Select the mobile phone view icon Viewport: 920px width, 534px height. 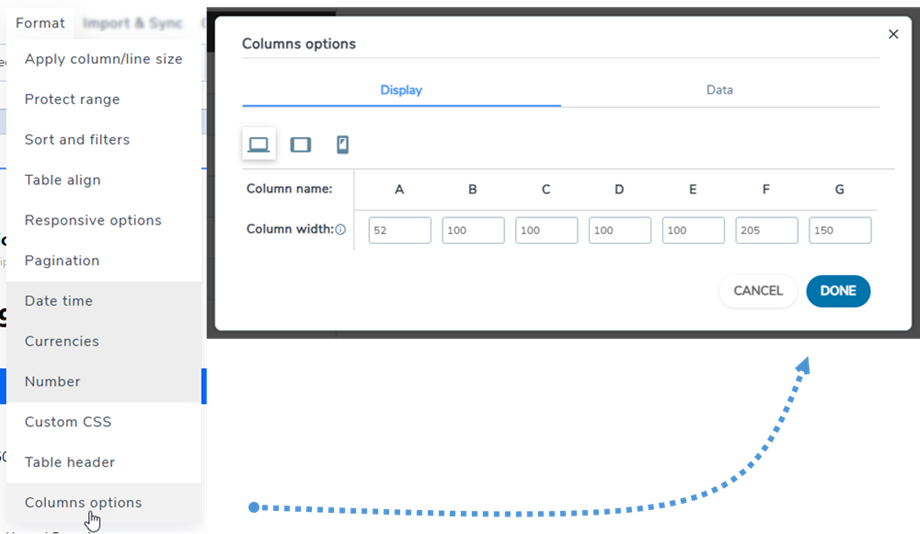[x=342, y=144]
